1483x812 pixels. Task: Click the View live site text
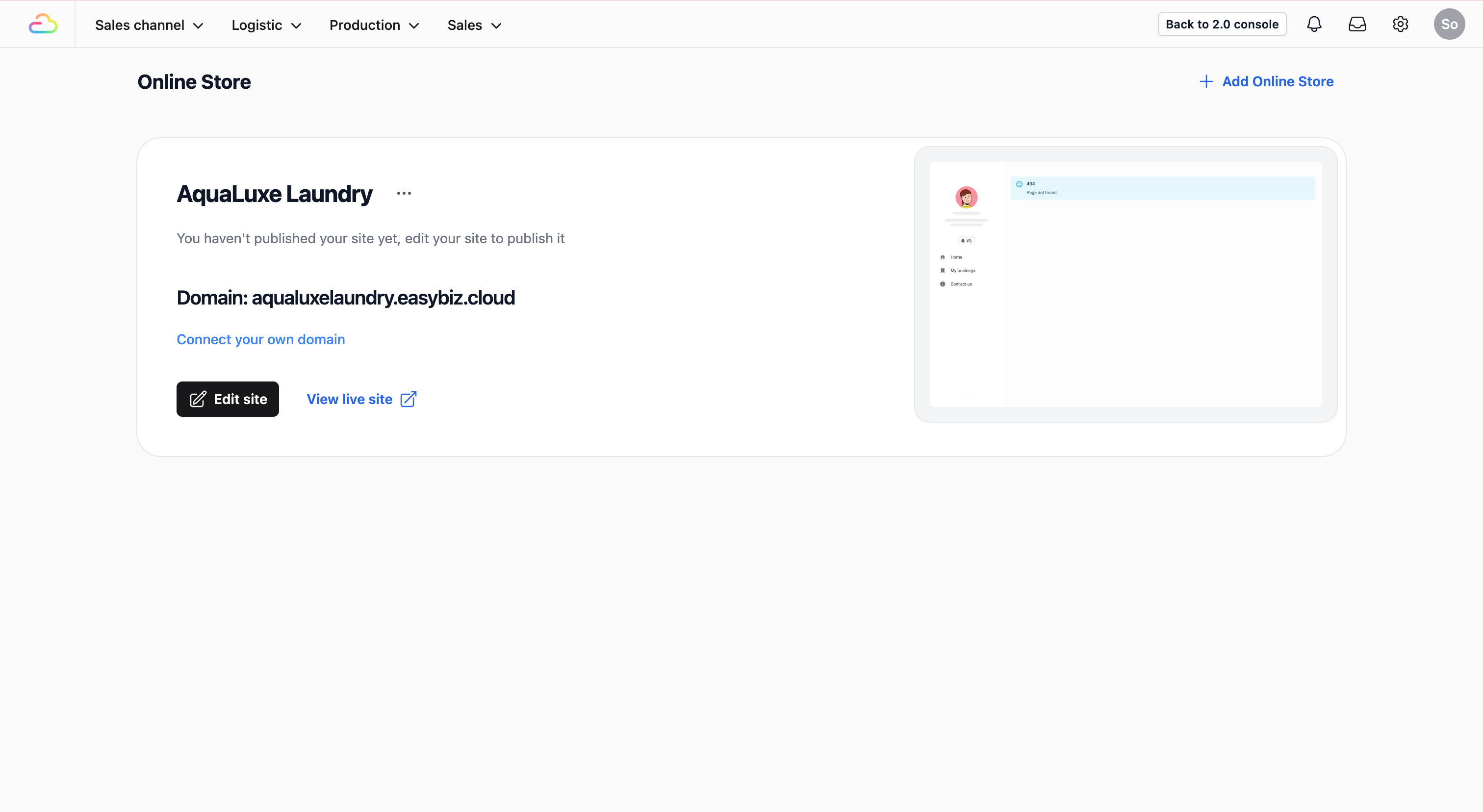(x=349, y=400)
